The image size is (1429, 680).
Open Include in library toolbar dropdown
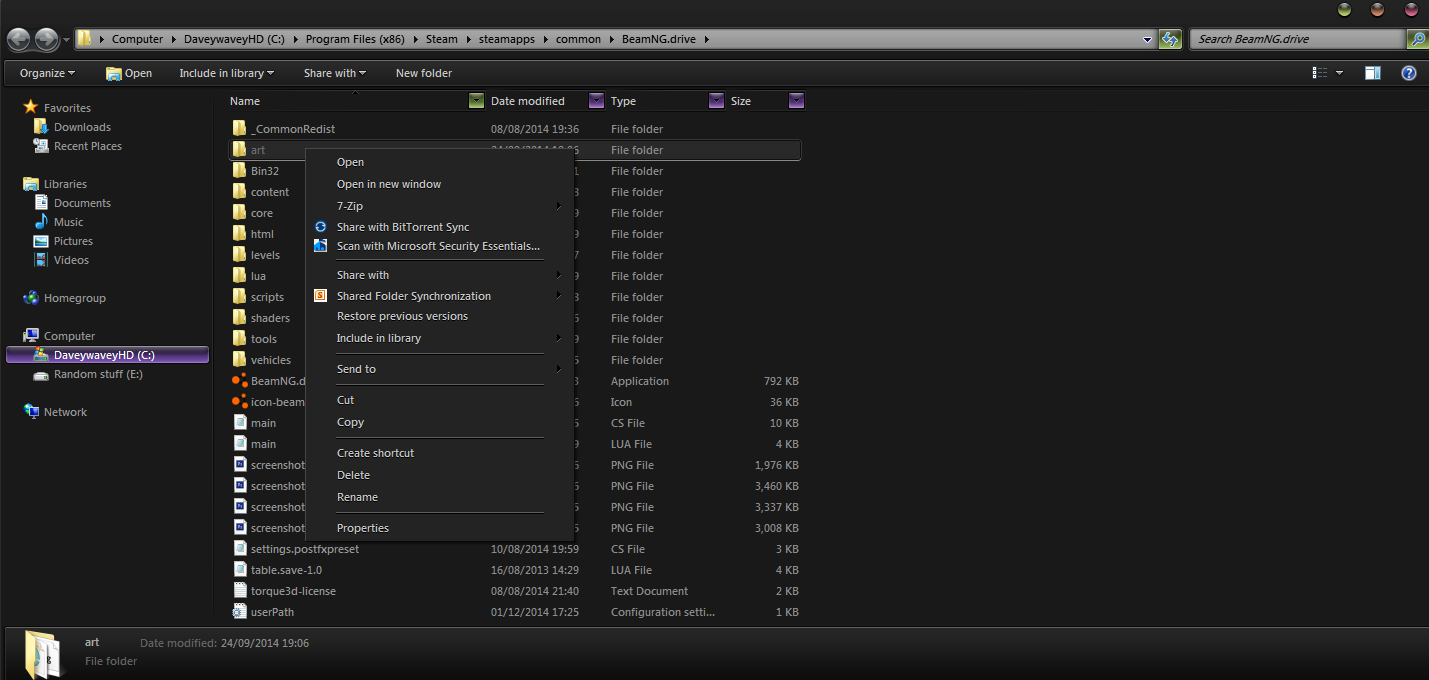226,73
